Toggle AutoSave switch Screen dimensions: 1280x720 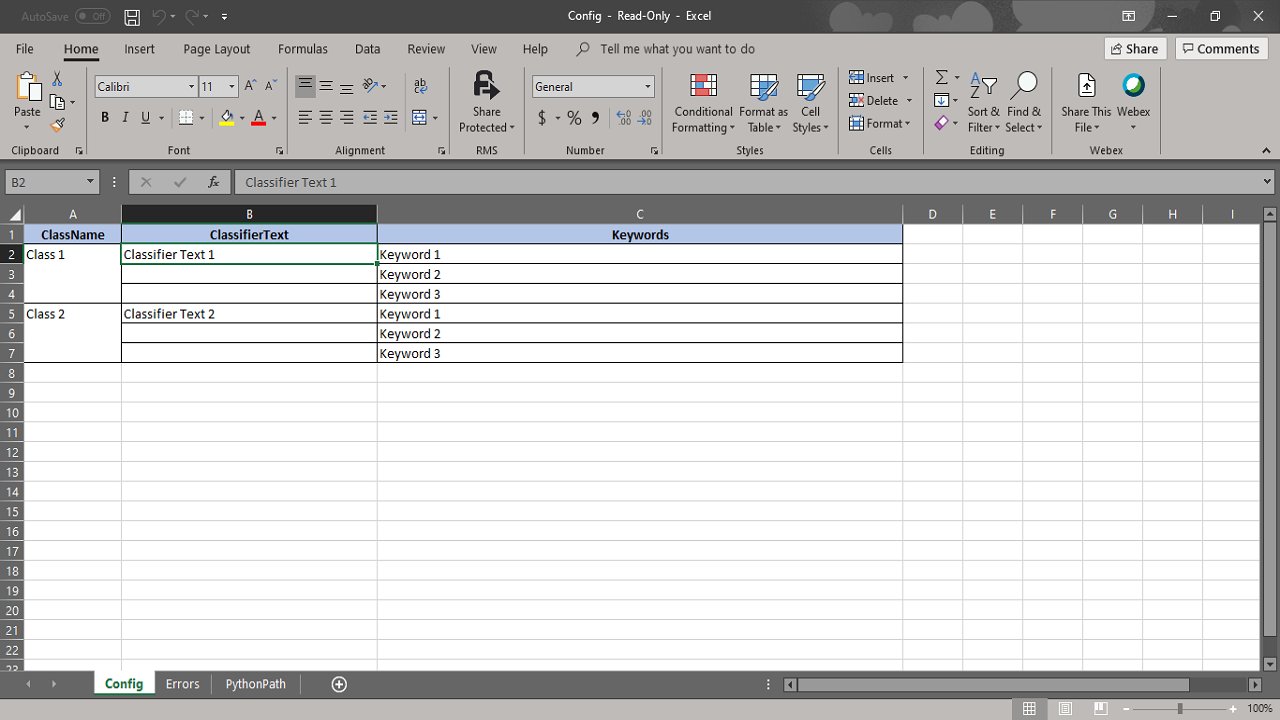pyautogui.click(x=92, y=16)
